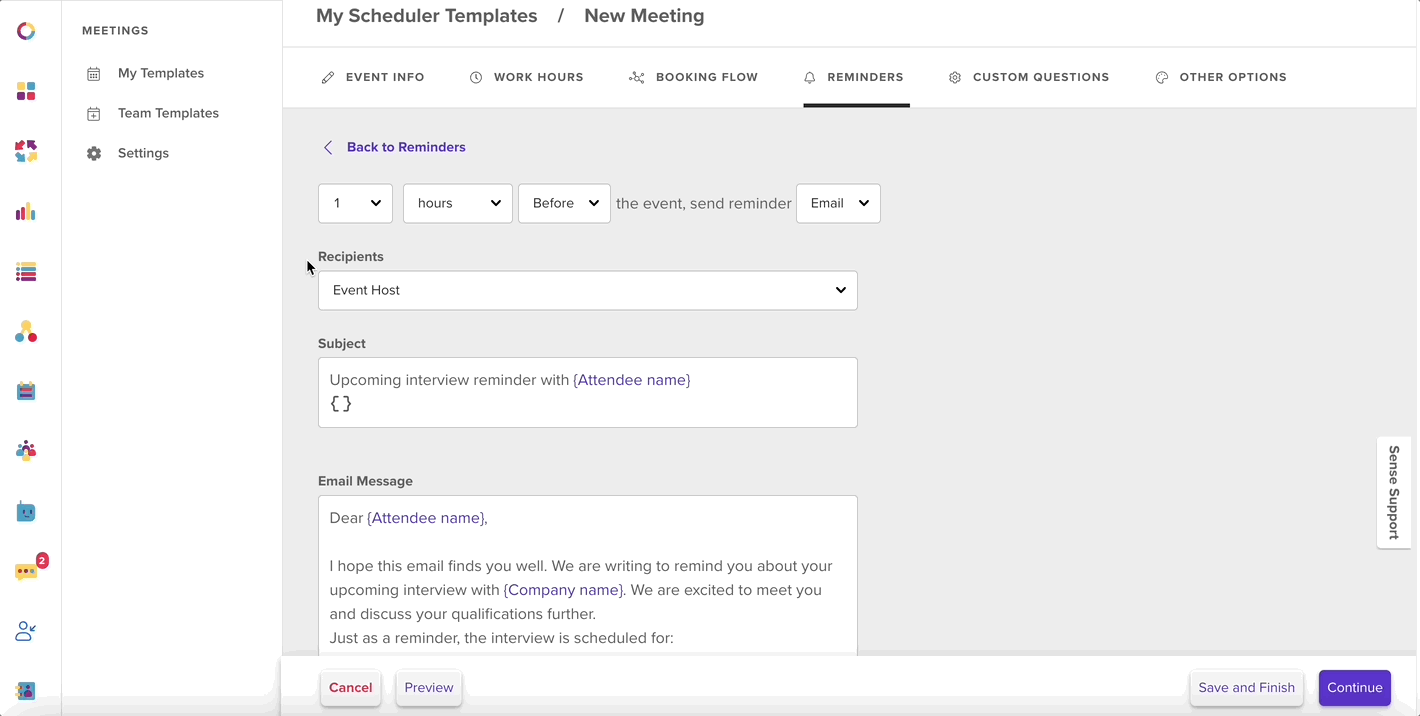Open the Email reminder type dropdown
This screenshot has width=1420, height=716.
click(838, 203)
